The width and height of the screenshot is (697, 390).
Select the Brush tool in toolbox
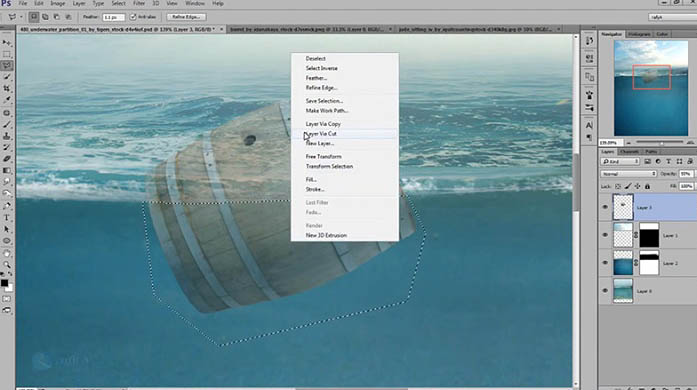coord(7,125)
